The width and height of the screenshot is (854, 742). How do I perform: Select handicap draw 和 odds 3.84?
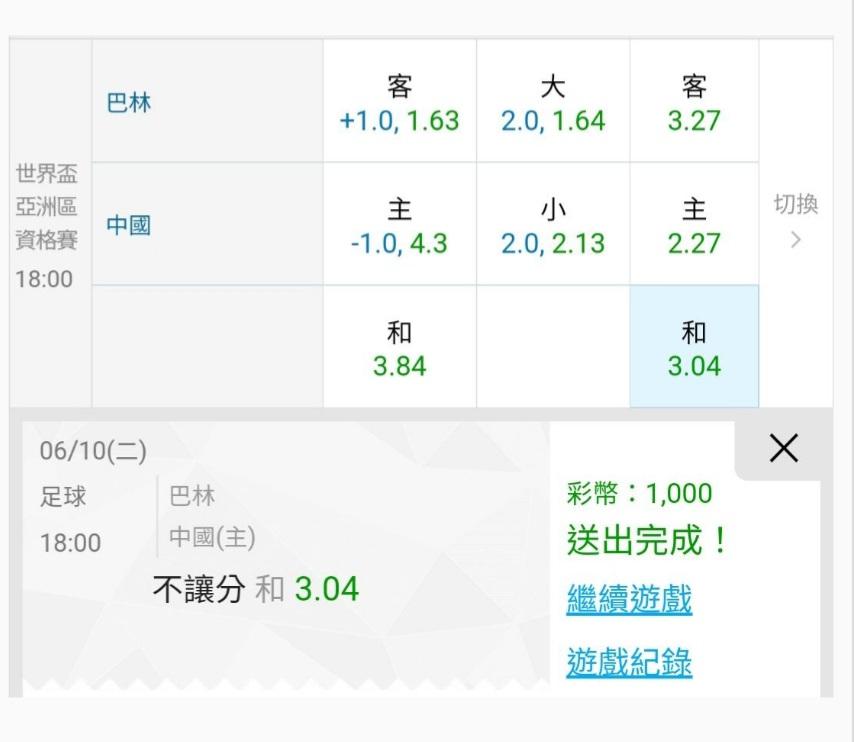tap(399, 348)
